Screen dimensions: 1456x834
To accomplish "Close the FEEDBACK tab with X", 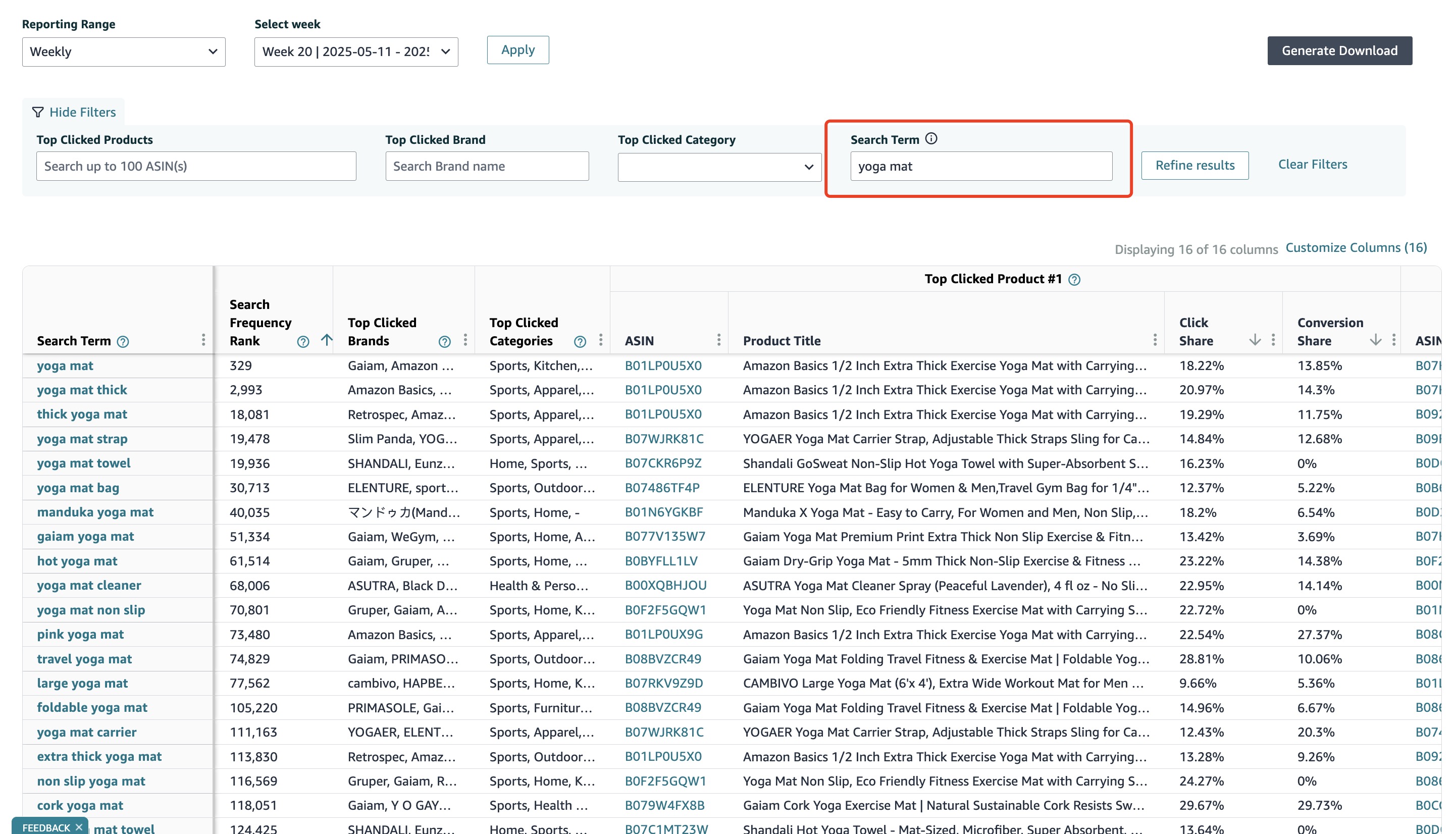I will pyautogui.click(x=79, y=826).
